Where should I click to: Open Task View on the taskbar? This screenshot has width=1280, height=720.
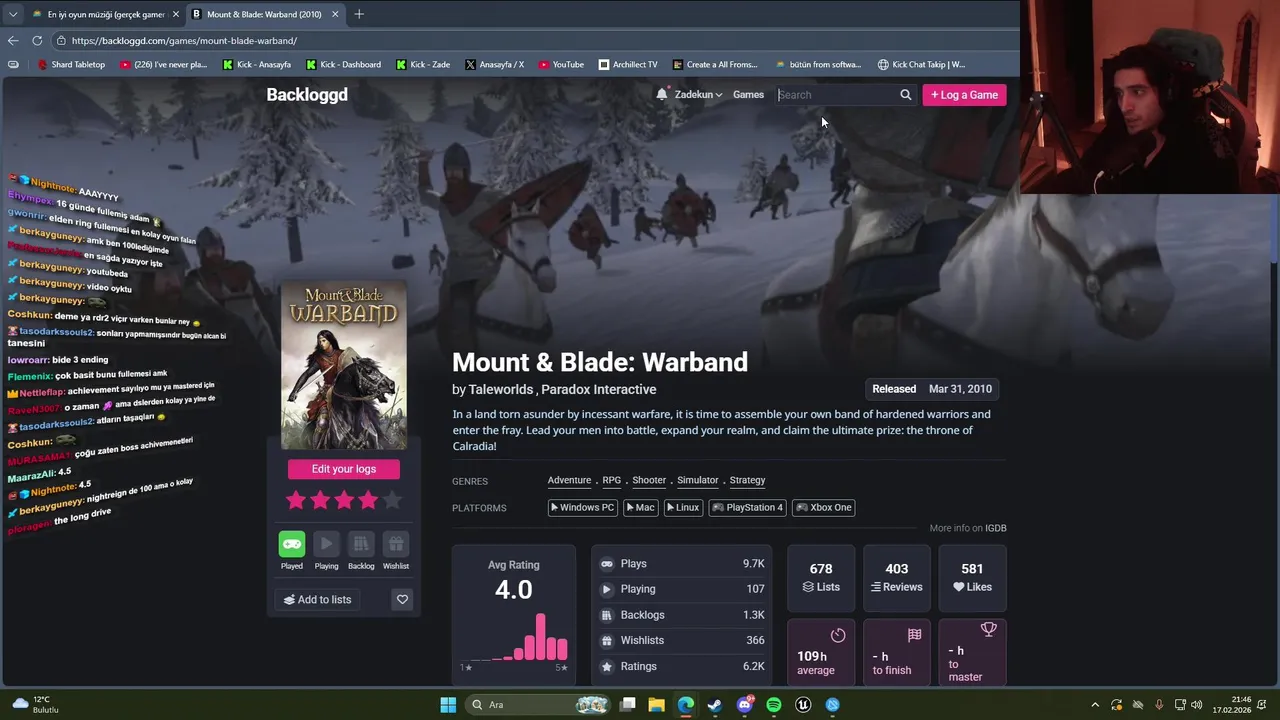point(627,705)
